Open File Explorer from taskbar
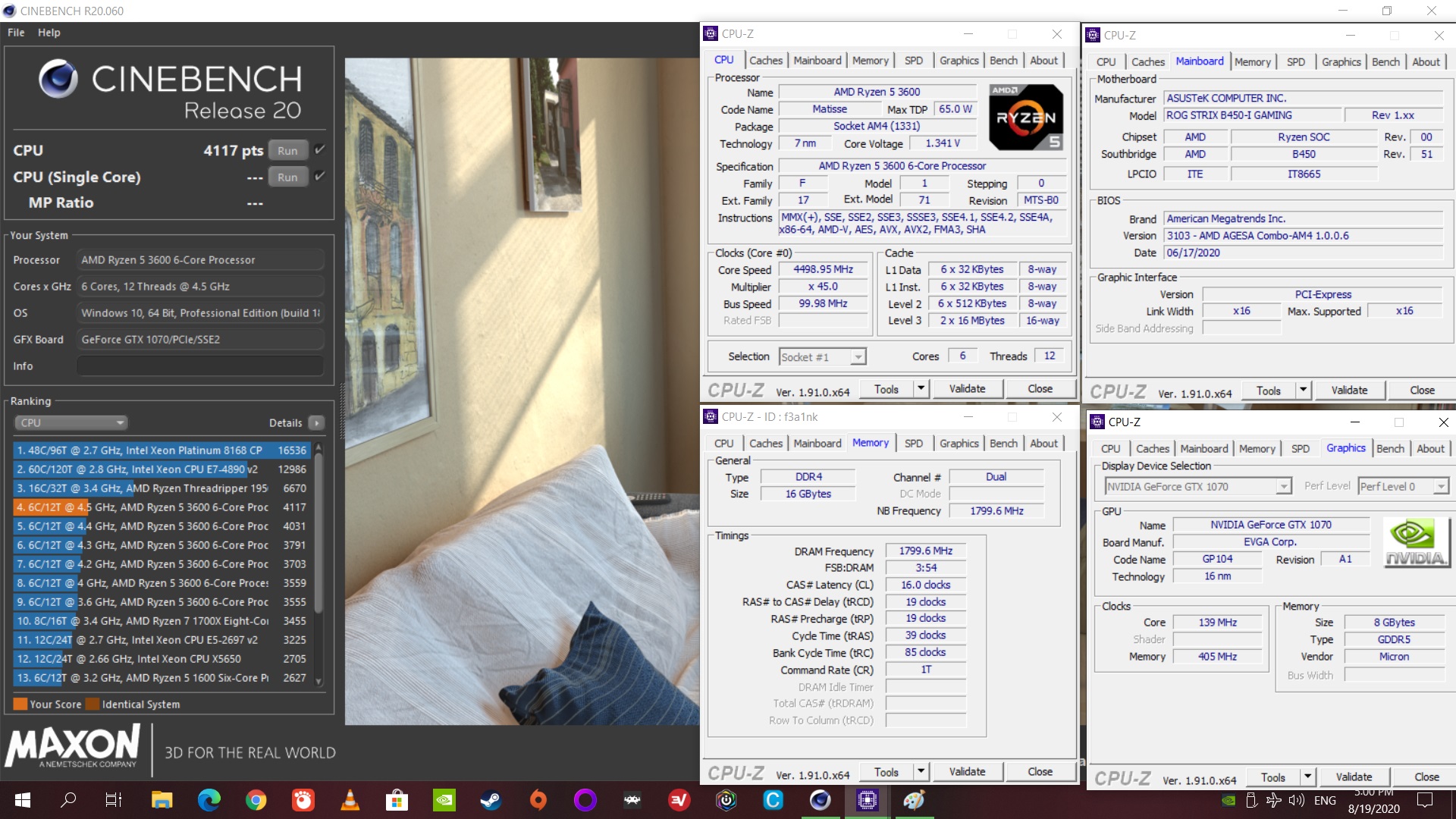Viewport: 1456px width, 819px height. [x=162, y=800]
